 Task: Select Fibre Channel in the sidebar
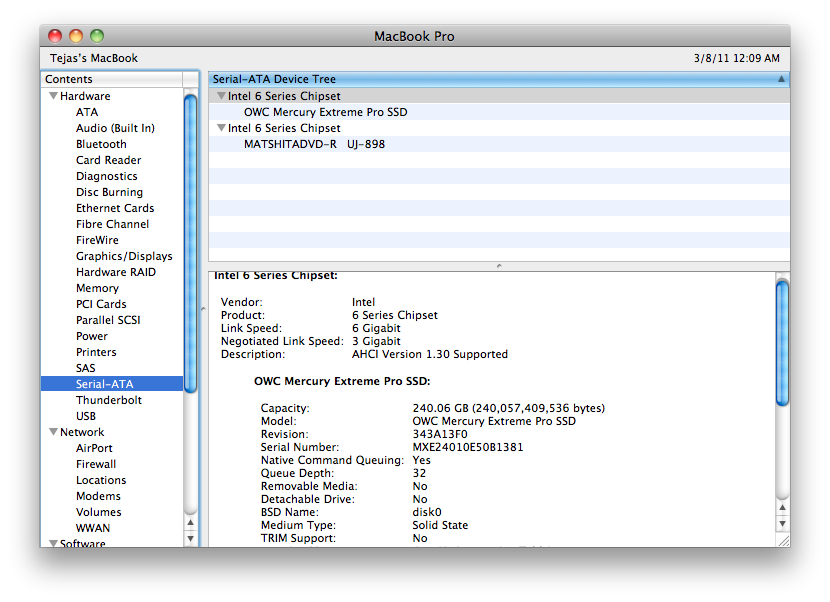point(112,224)
